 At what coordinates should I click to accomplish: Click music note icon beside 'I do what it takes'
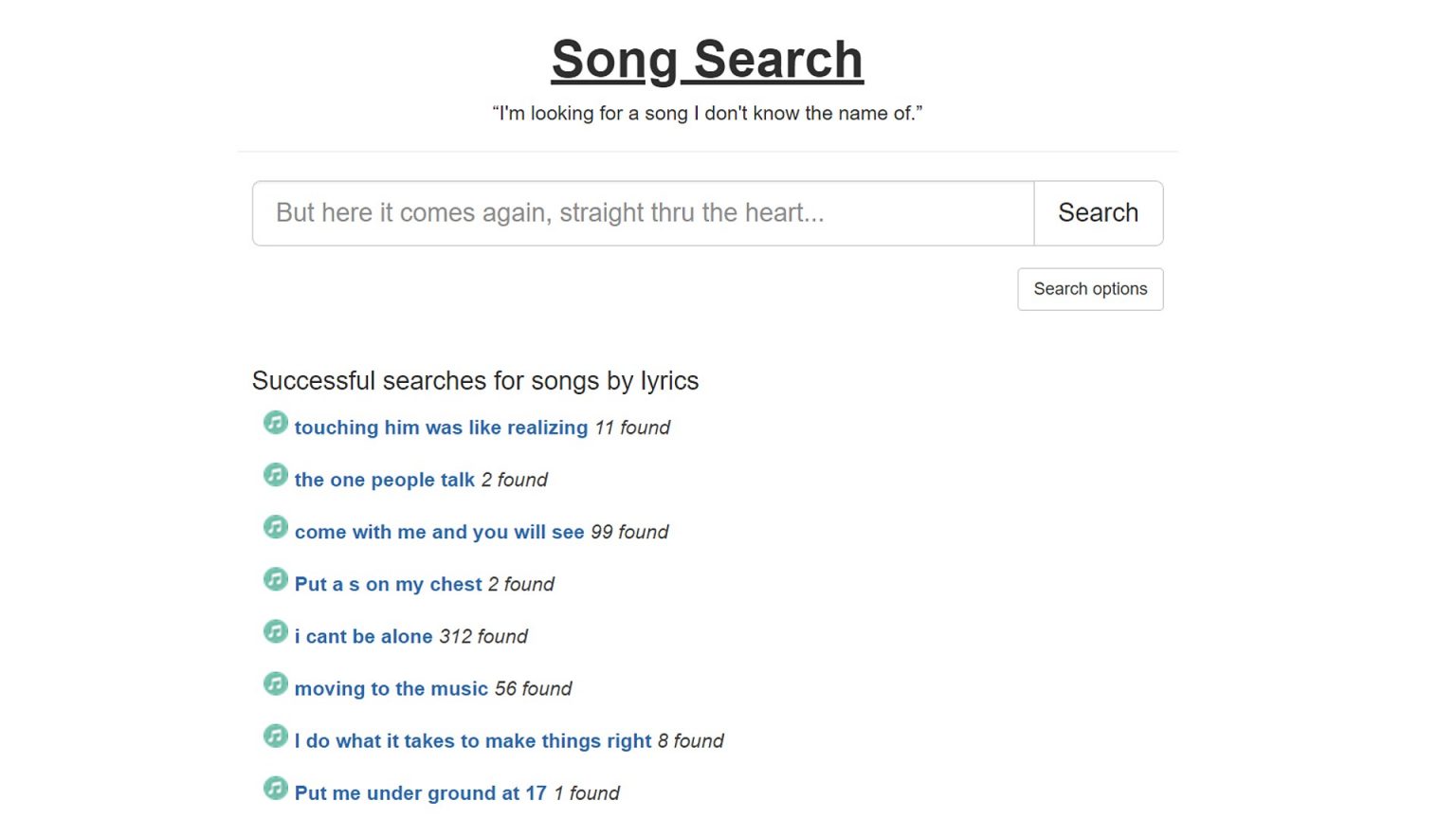[x=275, y=736]
